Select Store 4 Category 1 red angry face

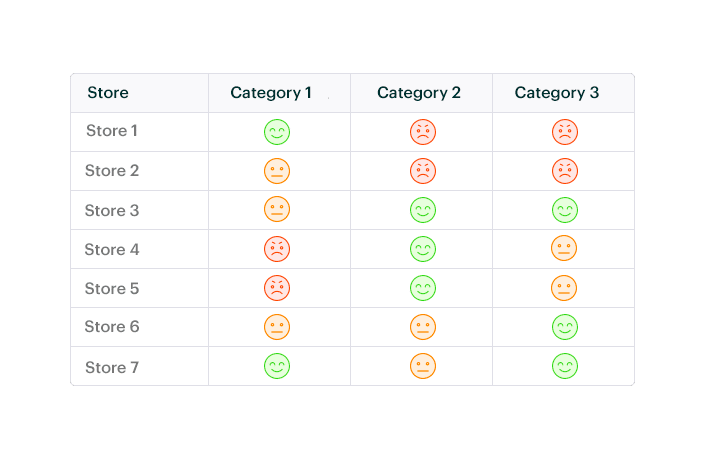point(277,249)
